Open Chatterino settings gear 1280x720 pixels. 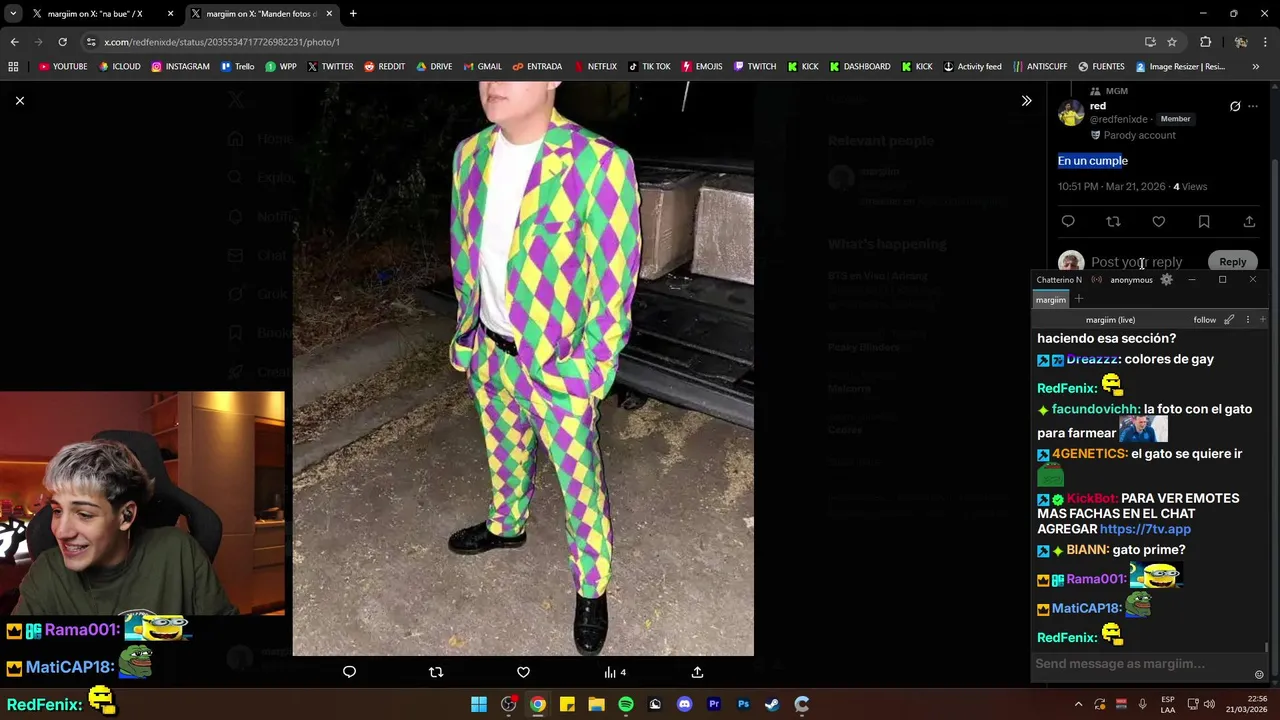(x=1166, y=280)
